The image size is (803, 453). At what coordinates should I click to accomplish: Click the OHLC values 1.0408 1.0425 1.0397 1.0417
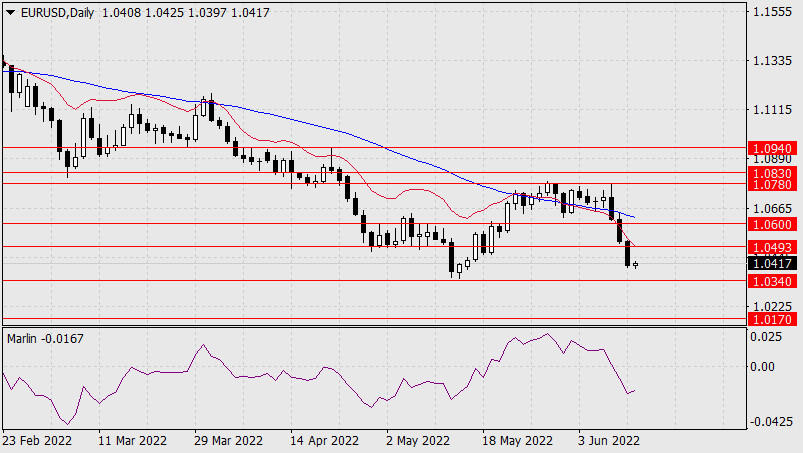[186, 13]
